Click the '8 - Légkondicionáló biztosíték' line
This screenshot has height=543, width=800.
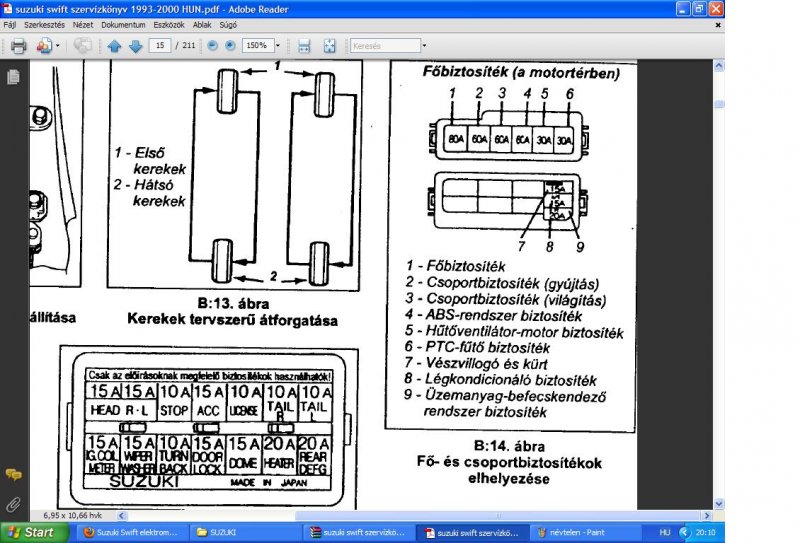tap(501, 380)
